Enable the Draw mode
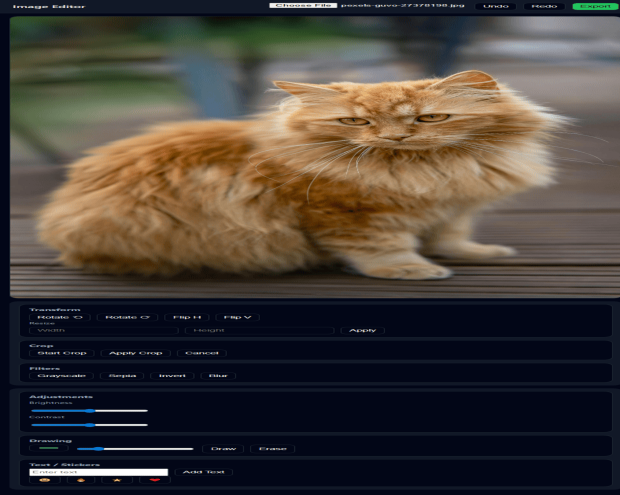 222,449
